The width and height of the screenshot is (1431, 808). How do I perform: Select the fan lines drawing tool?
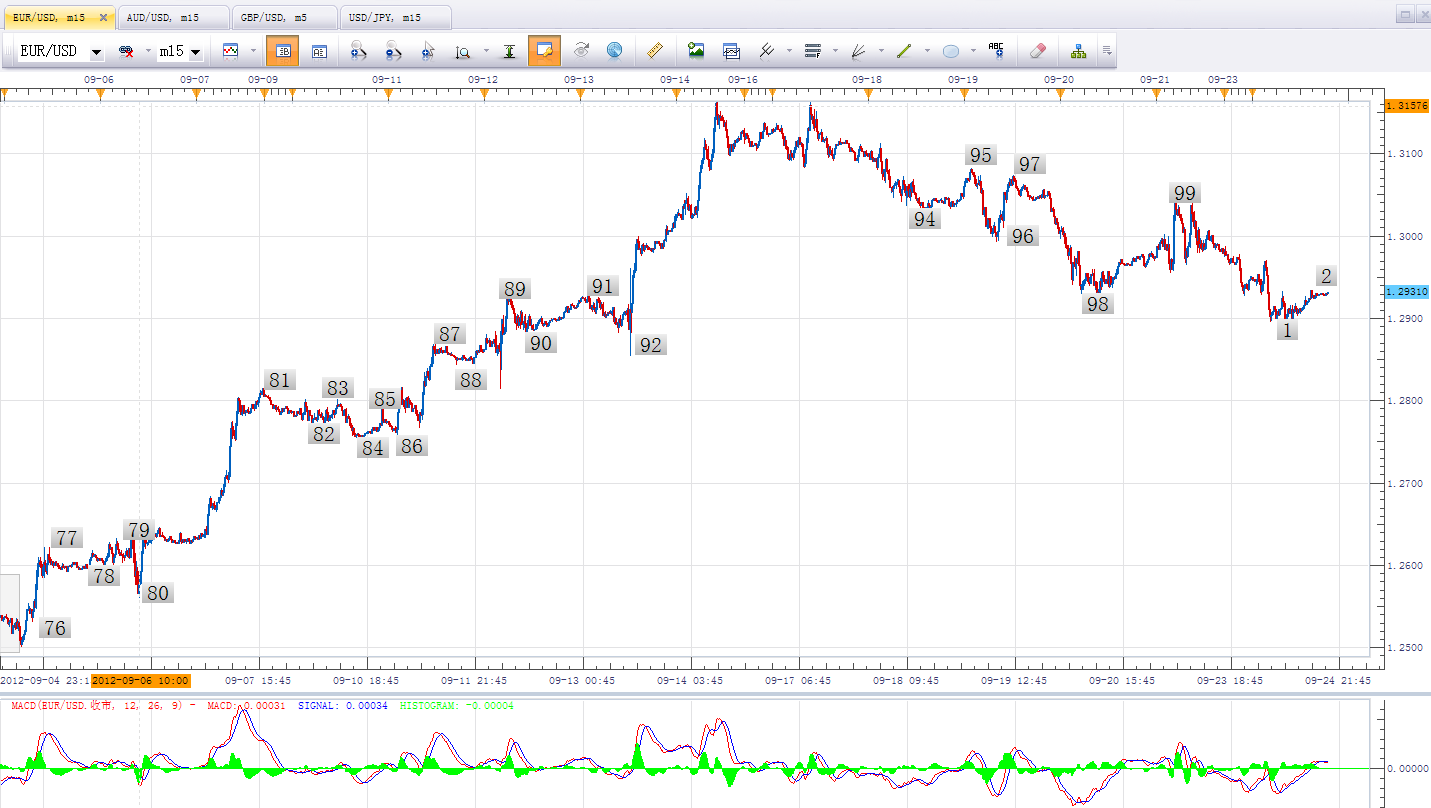click(x=859, y=51)
